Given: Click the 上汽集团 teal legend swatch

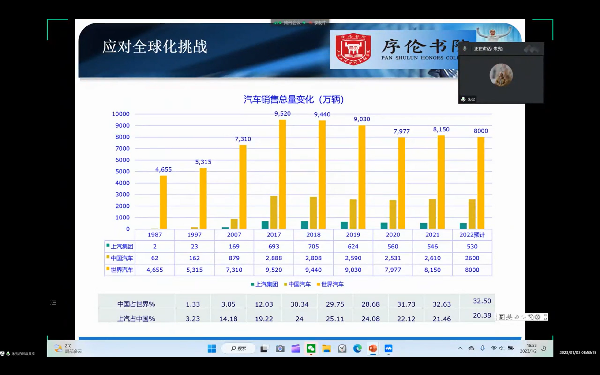Looking at the screenshot, I should [253, 284].
